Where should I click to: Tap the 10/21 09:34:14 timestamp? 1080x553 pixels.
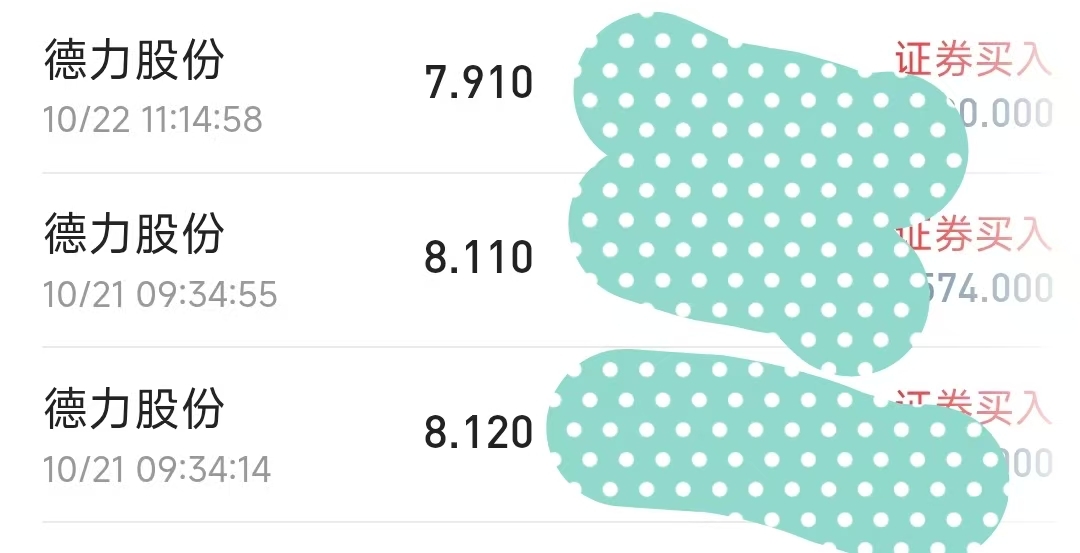pyautogui.click(x=157, y=469)
